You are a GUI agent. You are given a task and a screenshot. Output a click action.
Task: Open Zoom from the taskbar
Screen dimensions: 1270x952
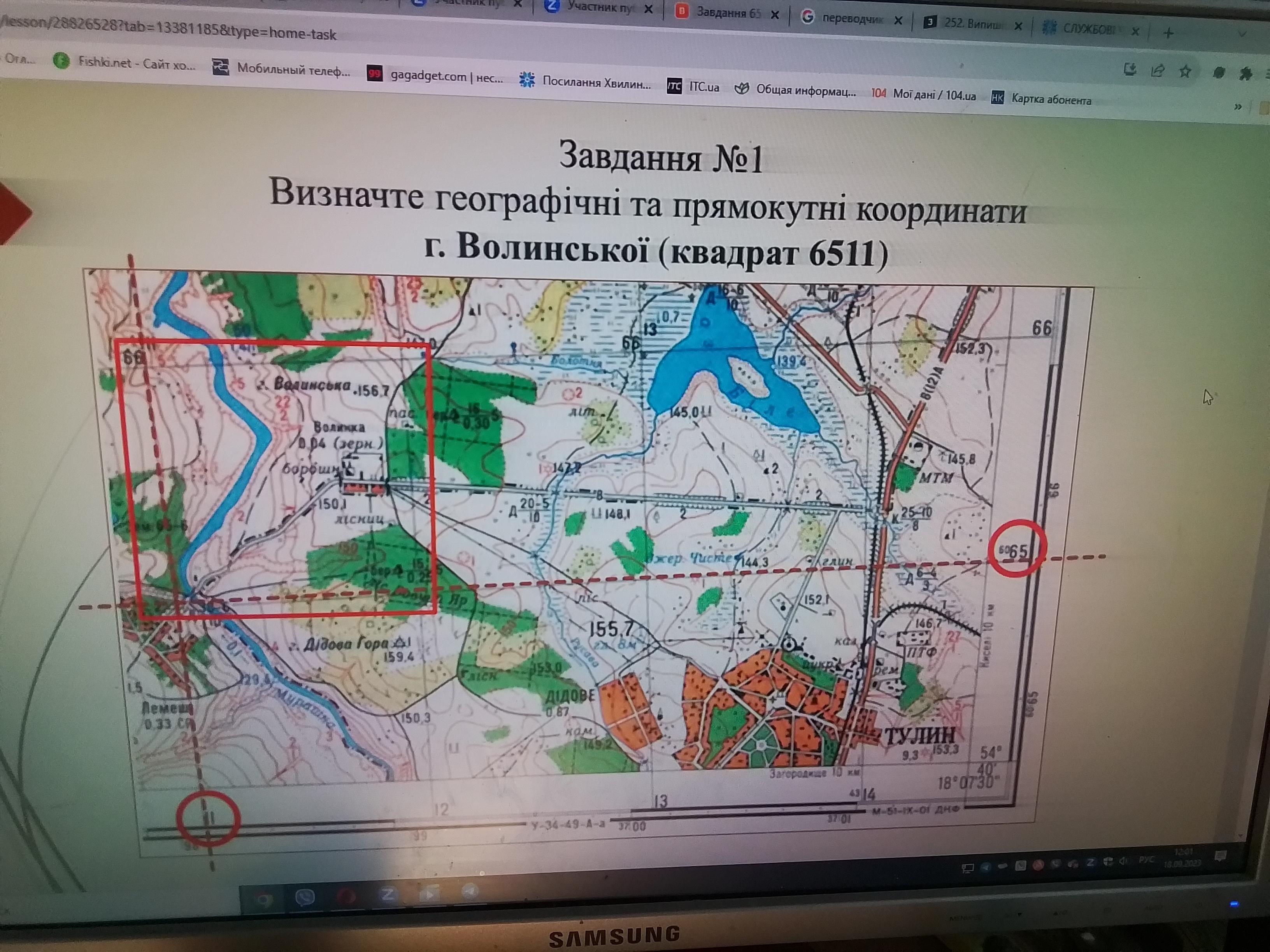click(x=388, y=894)
